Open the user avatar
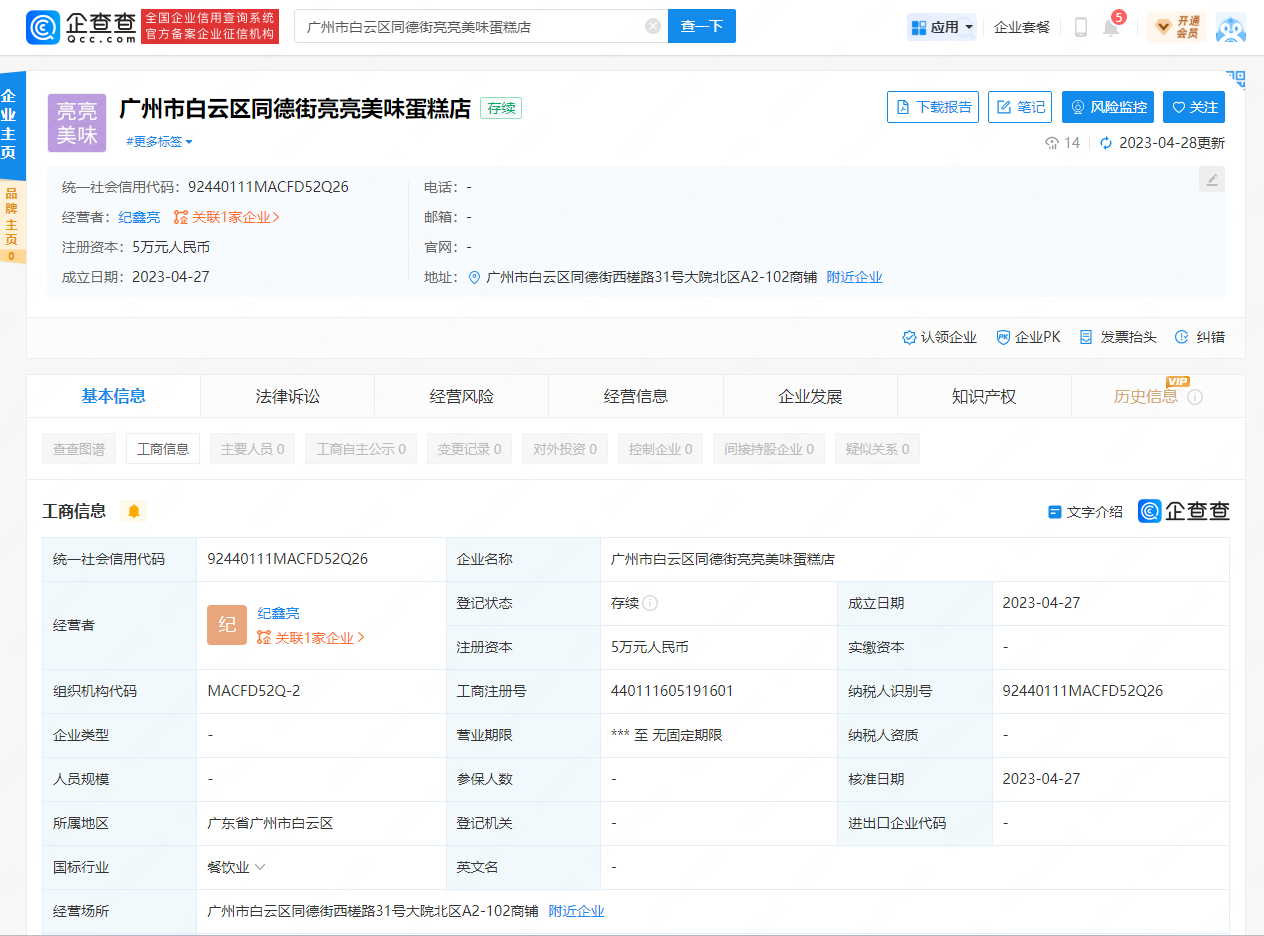This screenshot has height=936, width=1264. coord(1231,28)
